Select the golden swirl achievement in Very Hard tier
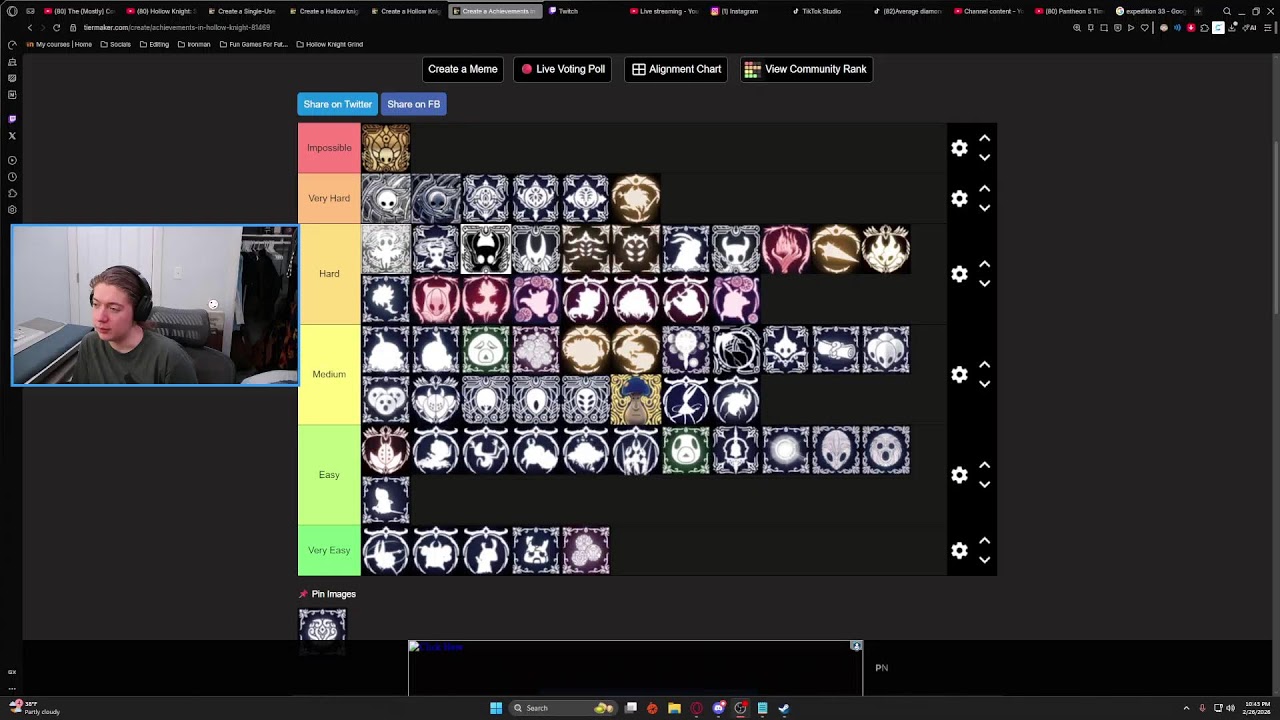The width and height of the screenshot is (1280, 720). coord(636,198)
